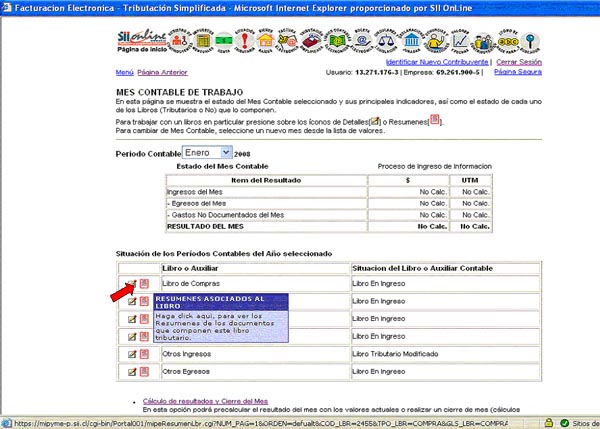
Task: Open the Registro de Contribuyentes icon
Action: pos(180,40)
